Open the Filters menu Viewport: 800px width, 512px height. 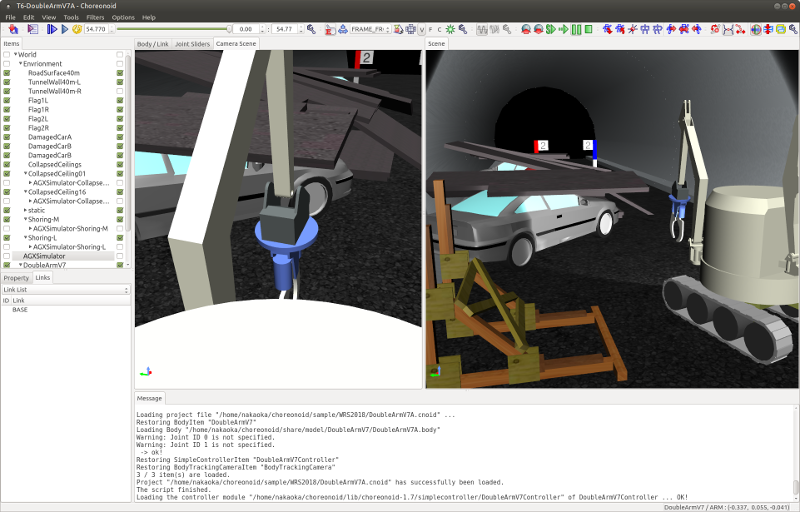click(95, 17)
